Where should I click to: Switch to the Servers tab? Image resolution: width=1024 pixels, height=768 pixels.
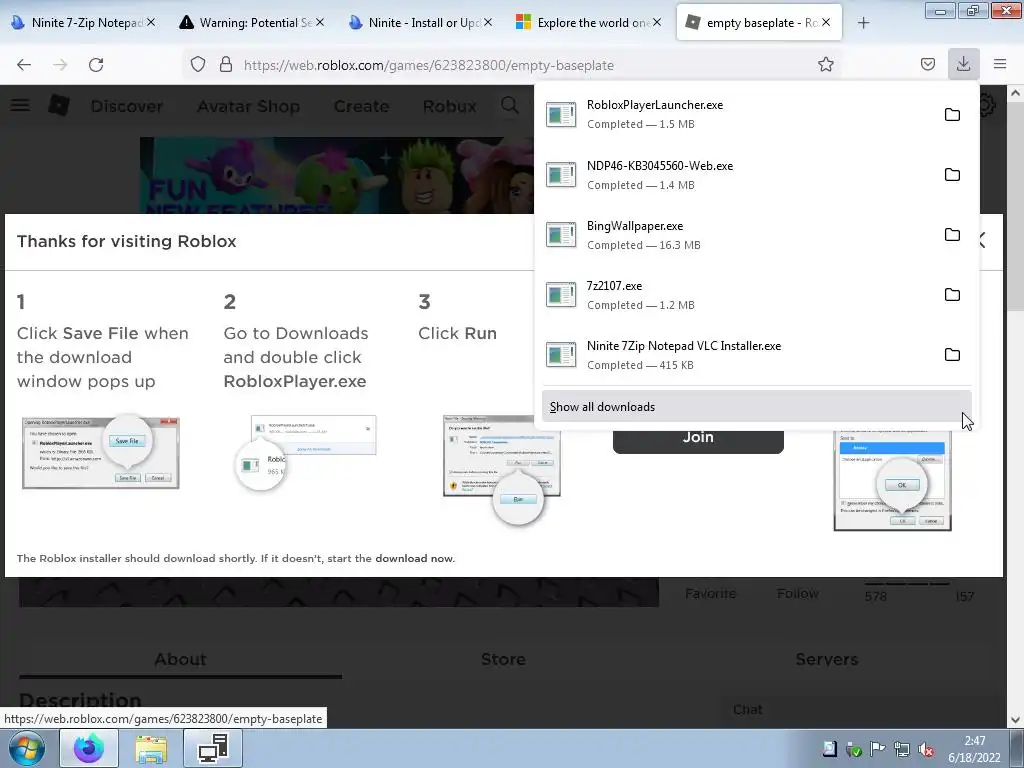(x=826, y=660)
